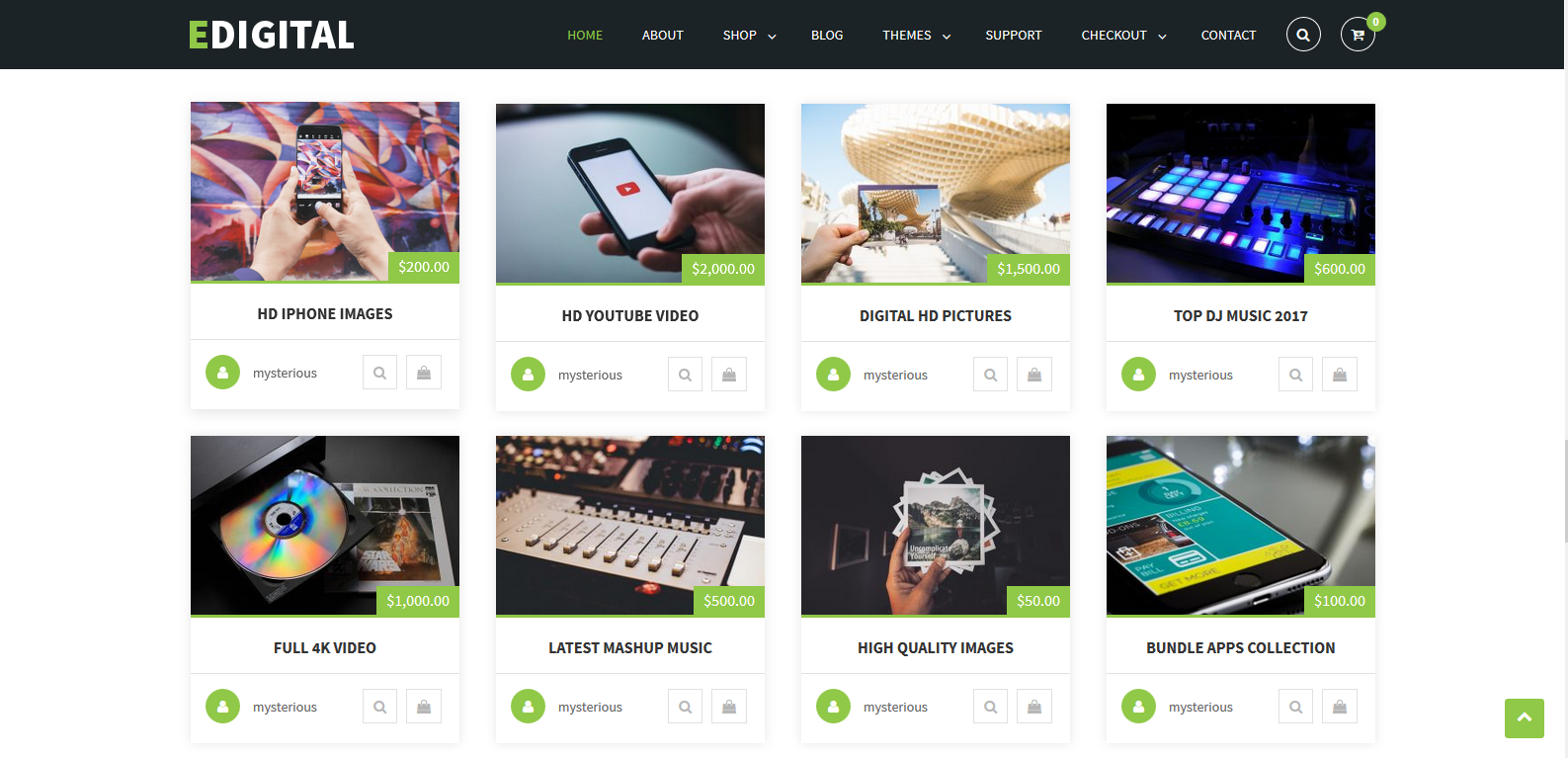The width and height of the screenshot is (1568, 758).
Task: Open the search icon in the header
Action: [x=1303, y=35]
